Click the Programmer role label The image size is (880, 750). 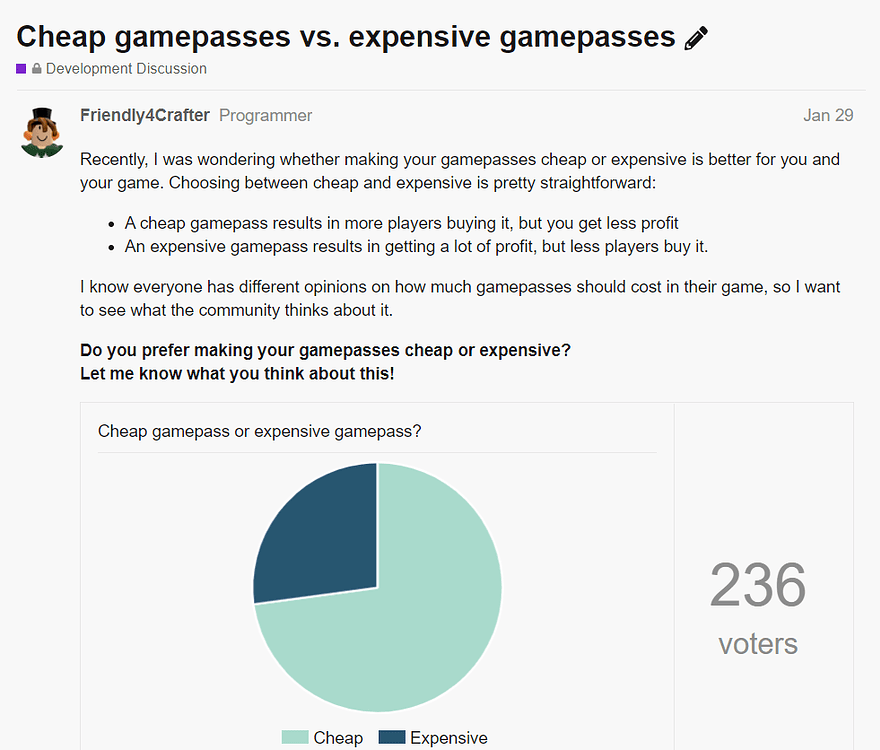(x=265, y=115)
